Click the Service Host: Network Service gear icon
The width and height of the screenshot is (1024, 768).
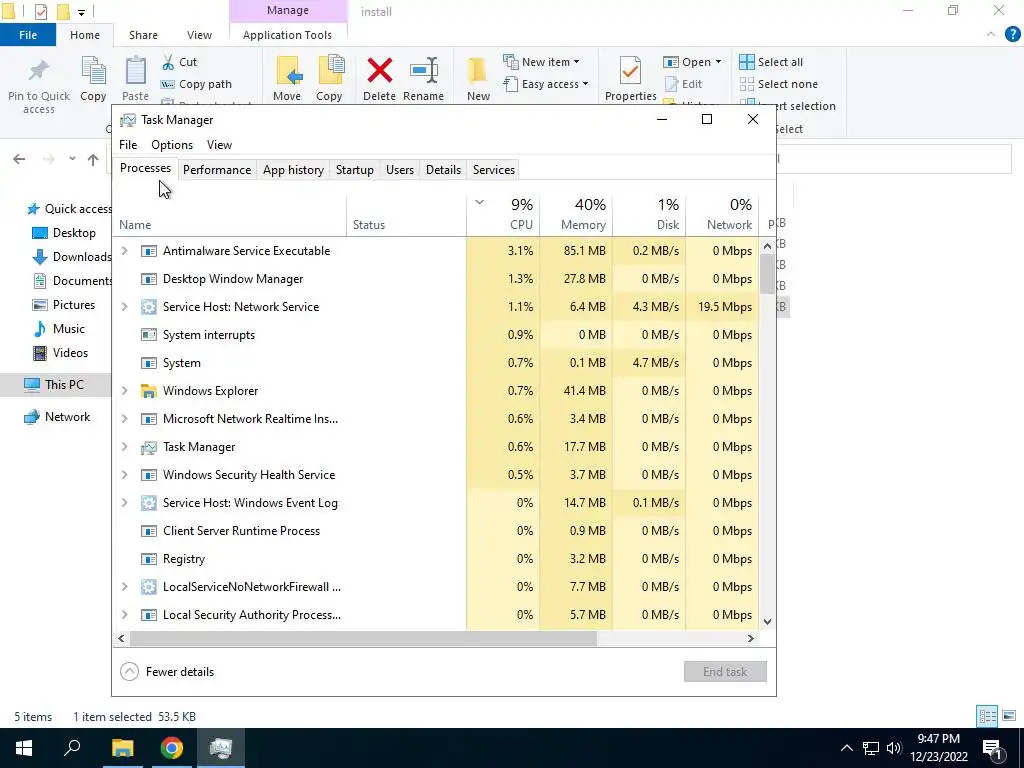coord(149,307)
